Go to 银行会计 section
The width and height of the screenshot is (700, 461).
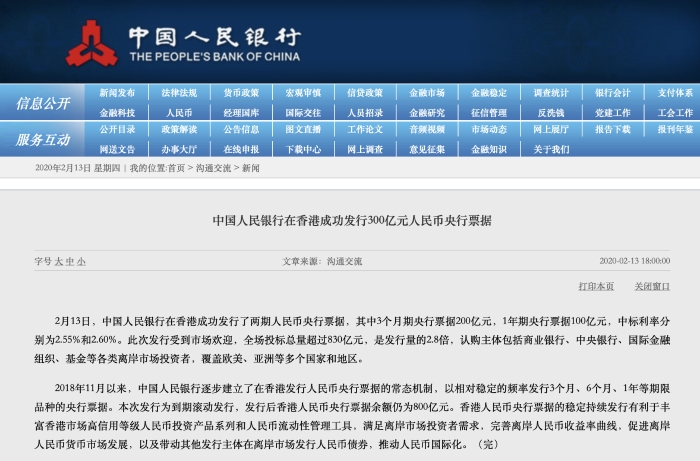[x=612, y=93]
